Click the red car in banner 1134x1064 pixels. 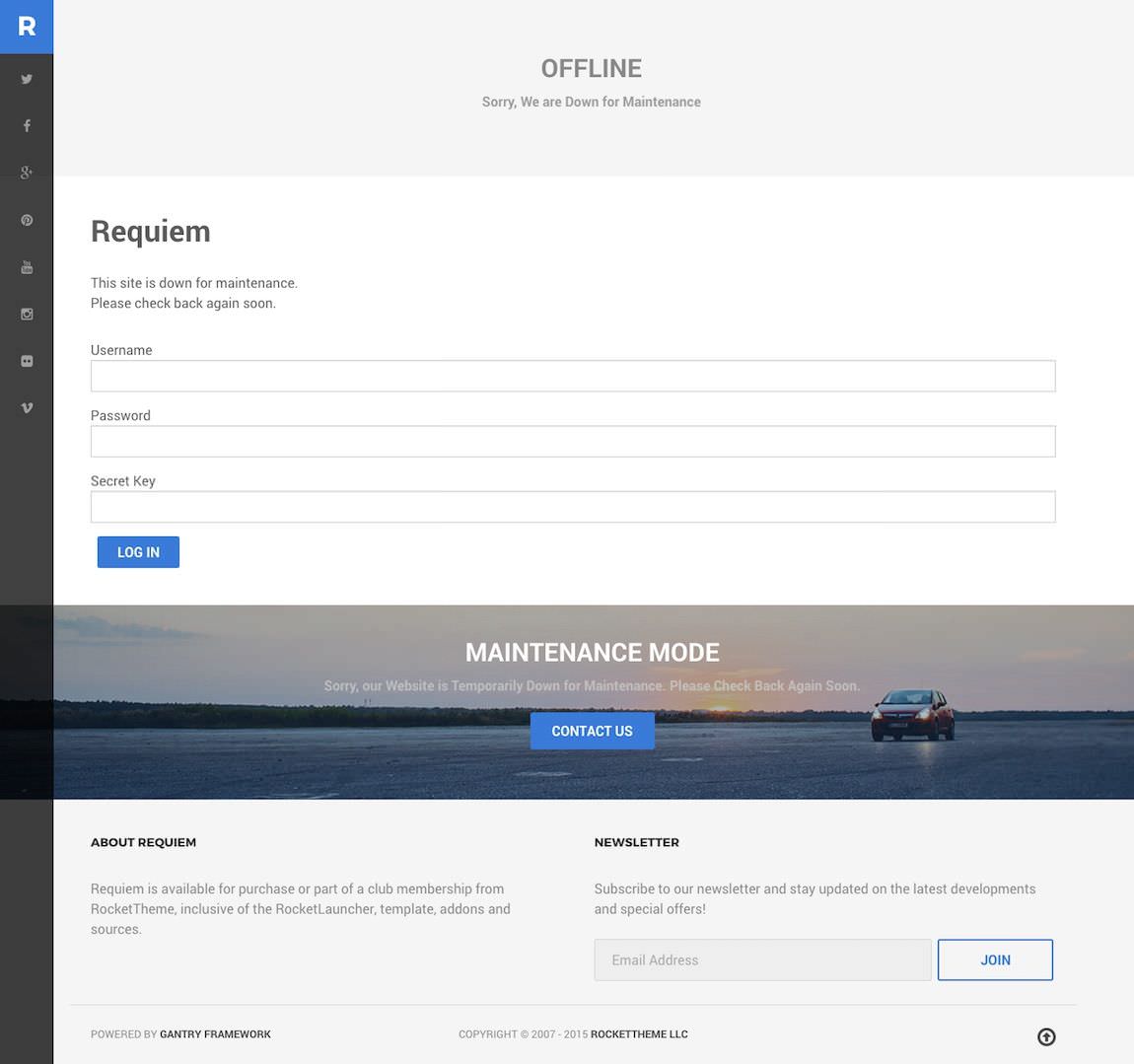912,715
